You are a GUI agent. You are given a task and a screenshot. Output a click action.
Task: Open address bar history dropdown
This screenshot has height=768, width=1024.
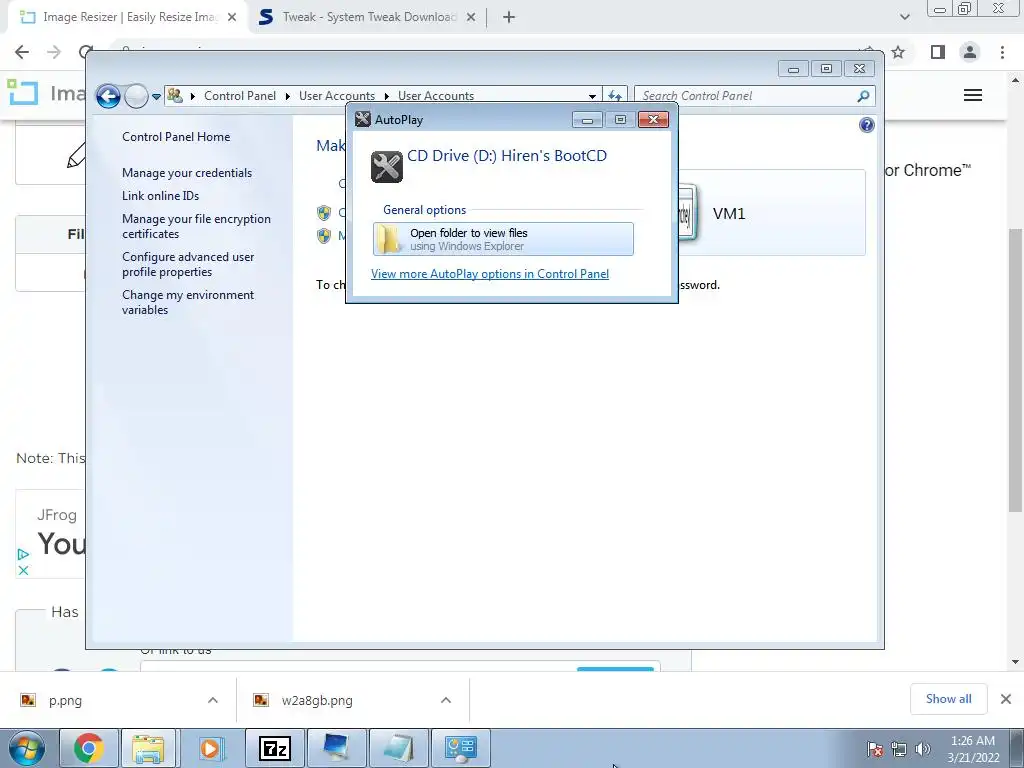tap(592, 96)
